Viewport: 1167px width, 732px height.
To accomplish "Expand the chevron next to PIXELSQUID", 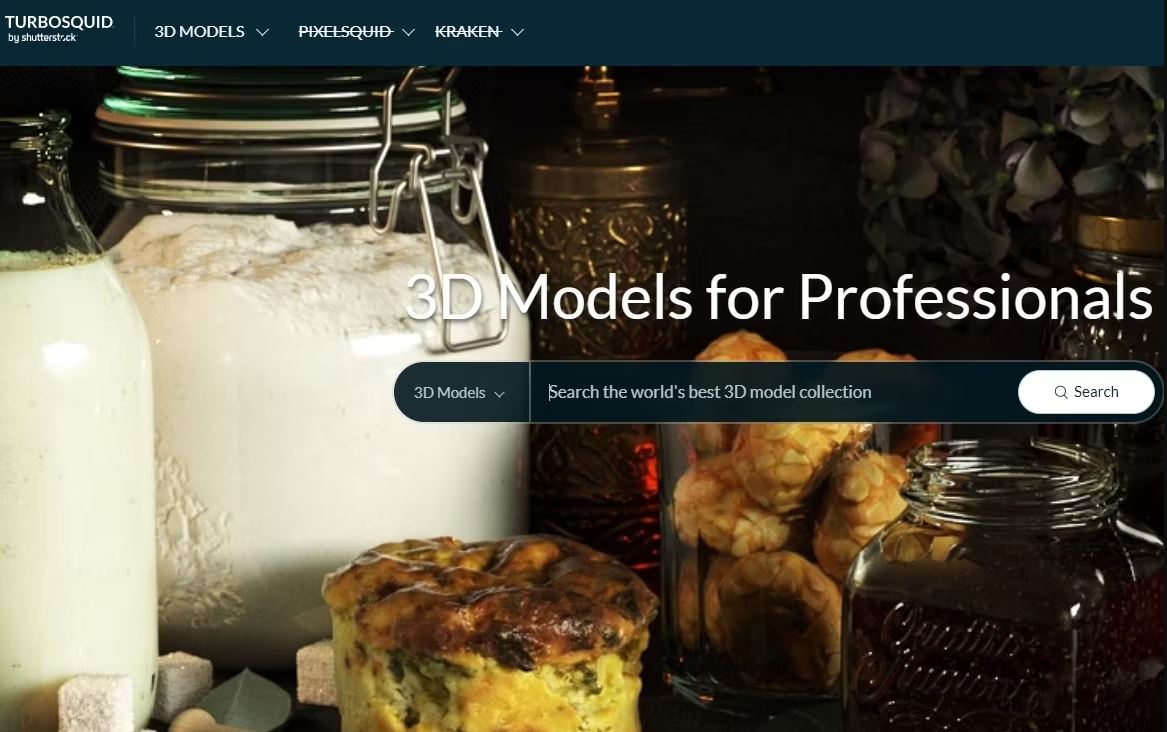I will [x=408, y=33].
